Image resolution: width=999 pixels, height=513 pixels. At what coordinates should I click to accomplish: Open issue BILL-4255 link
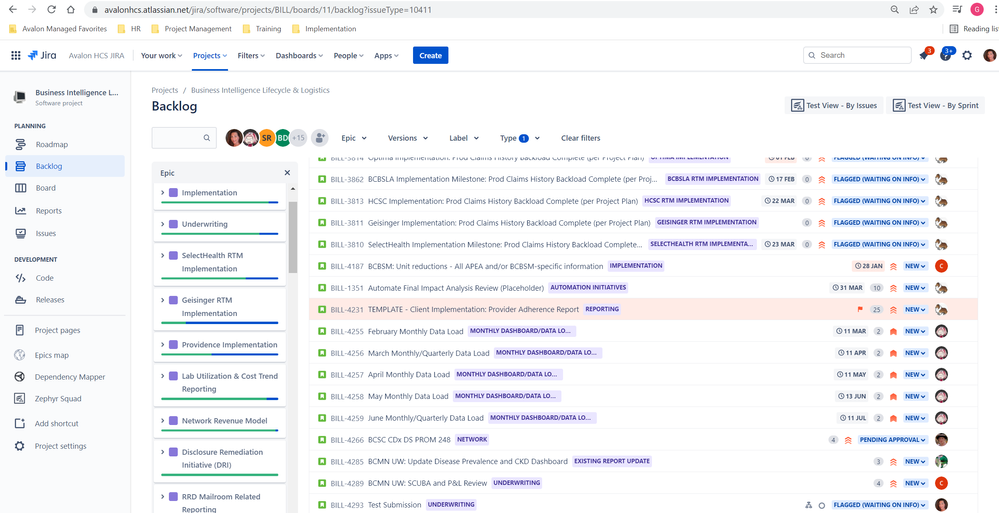347,331
